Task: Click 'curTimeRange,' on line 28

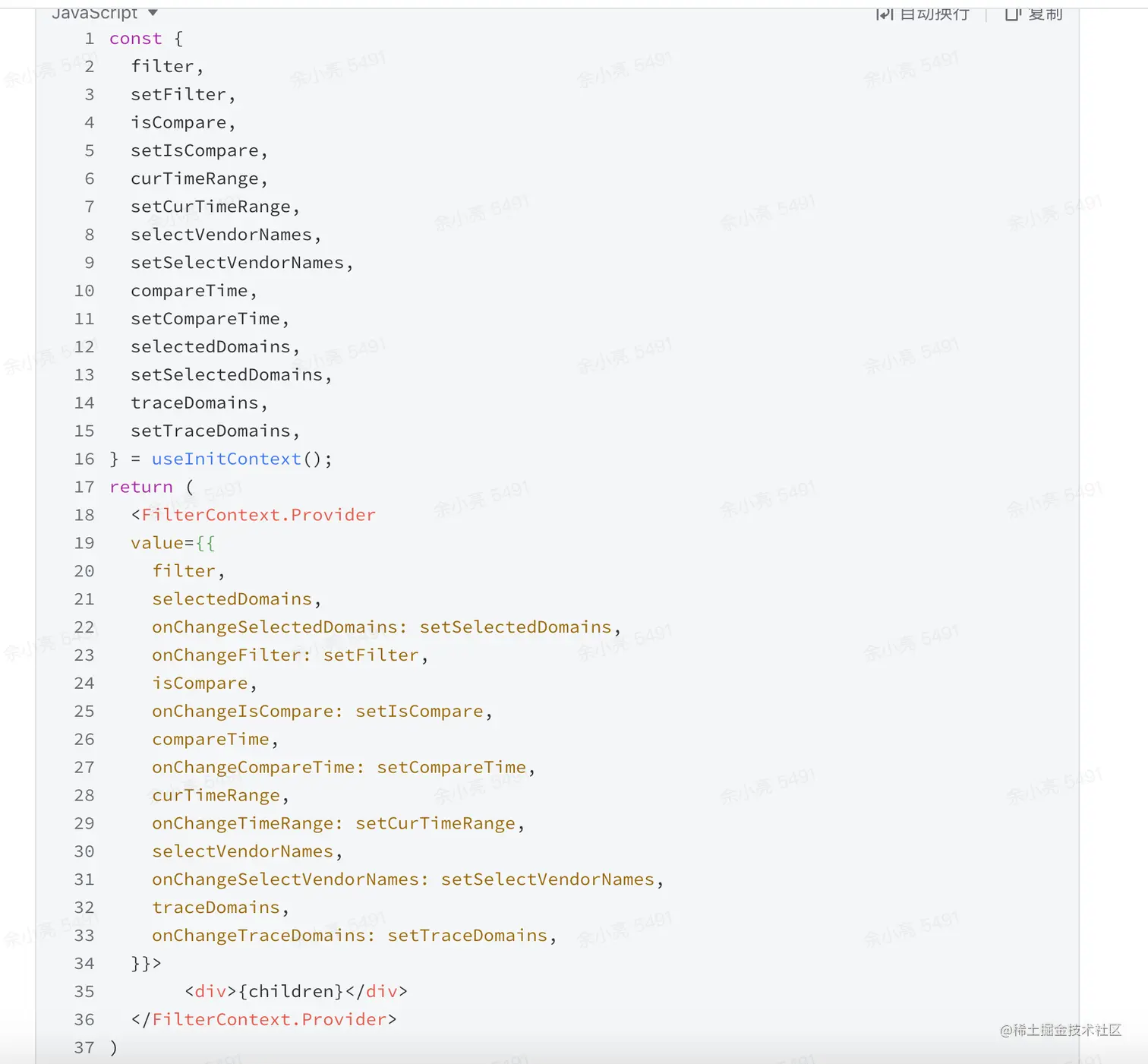Action: pos(220,796)
